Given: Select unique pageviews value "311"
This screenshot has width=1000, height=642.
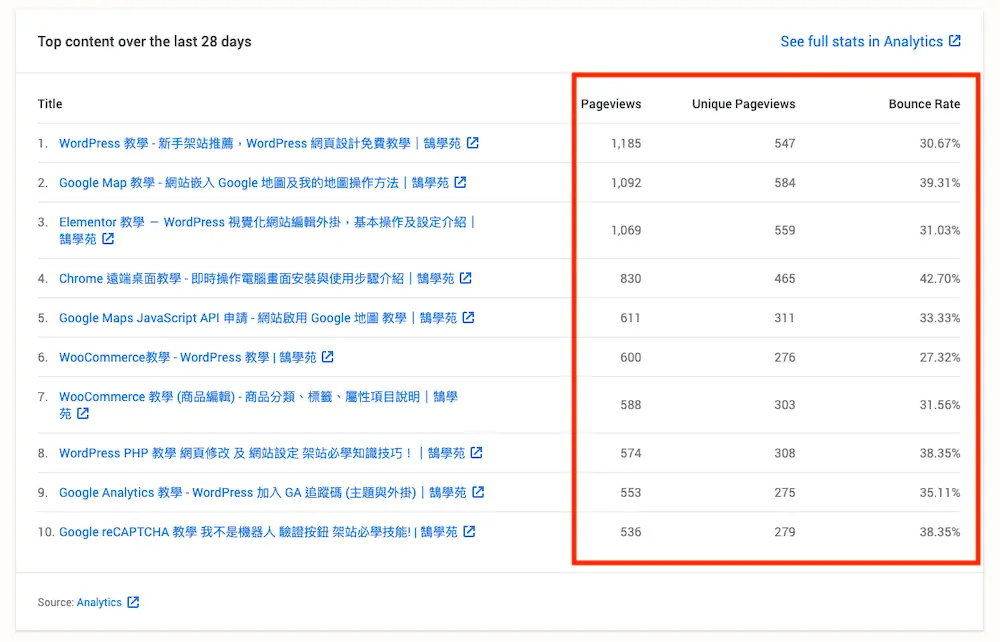Looking at the screenshot, I should [785, 318].
